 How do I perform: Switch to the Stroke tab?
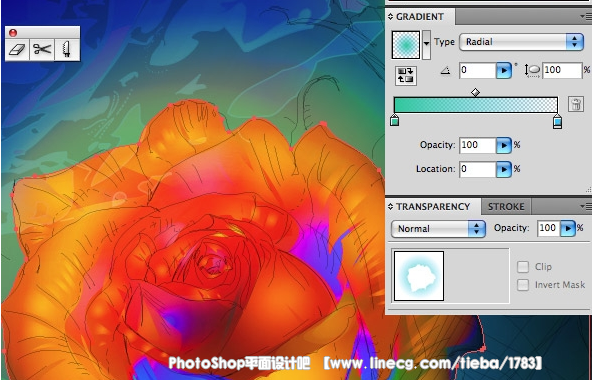[506, 207]
